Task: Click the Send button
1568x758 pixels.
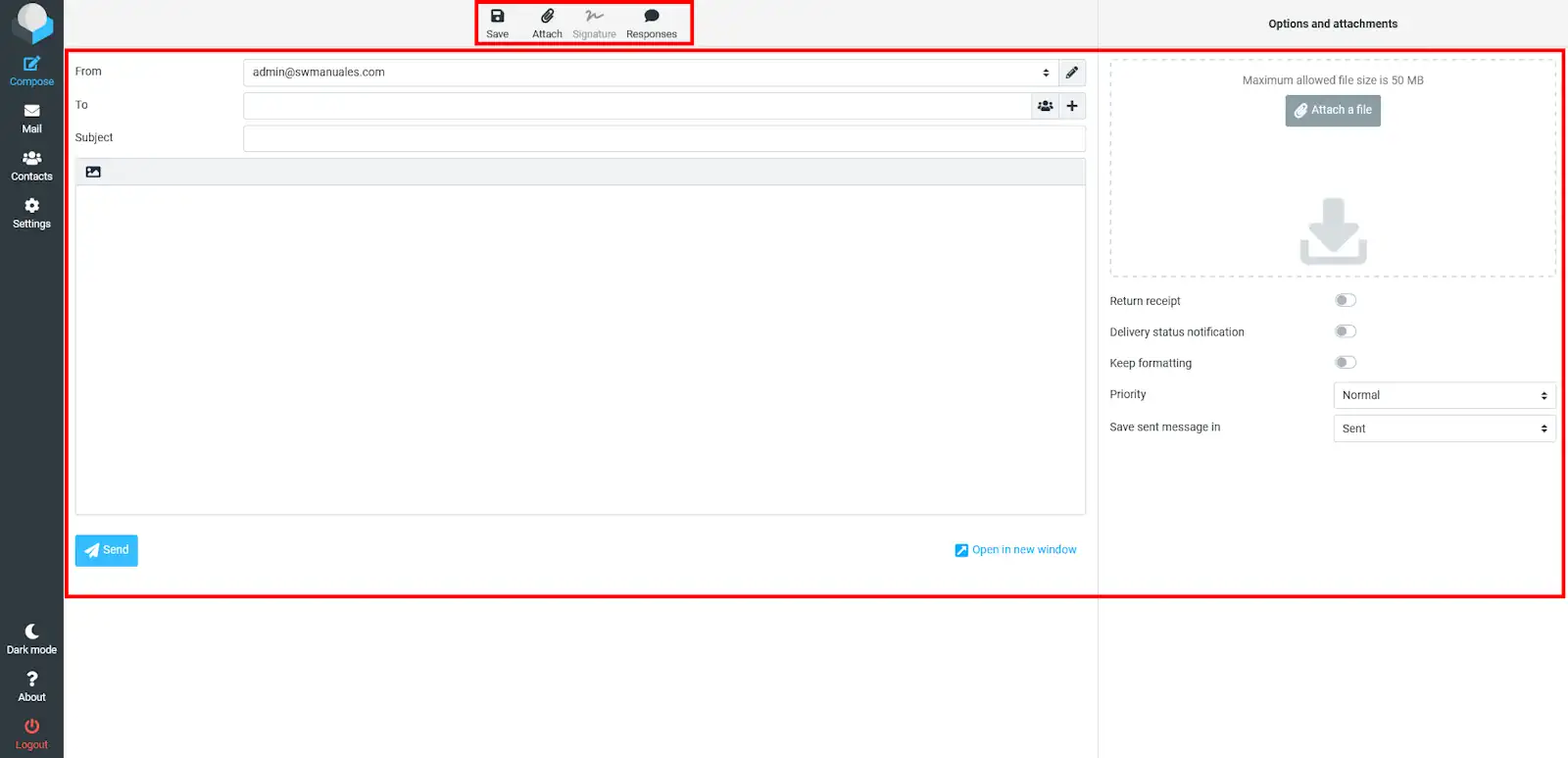Action: pos(107,550)
